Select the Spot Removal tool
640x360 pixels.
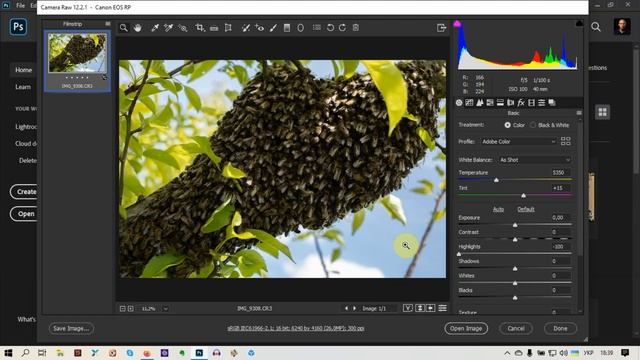click(x=245, y=28)
